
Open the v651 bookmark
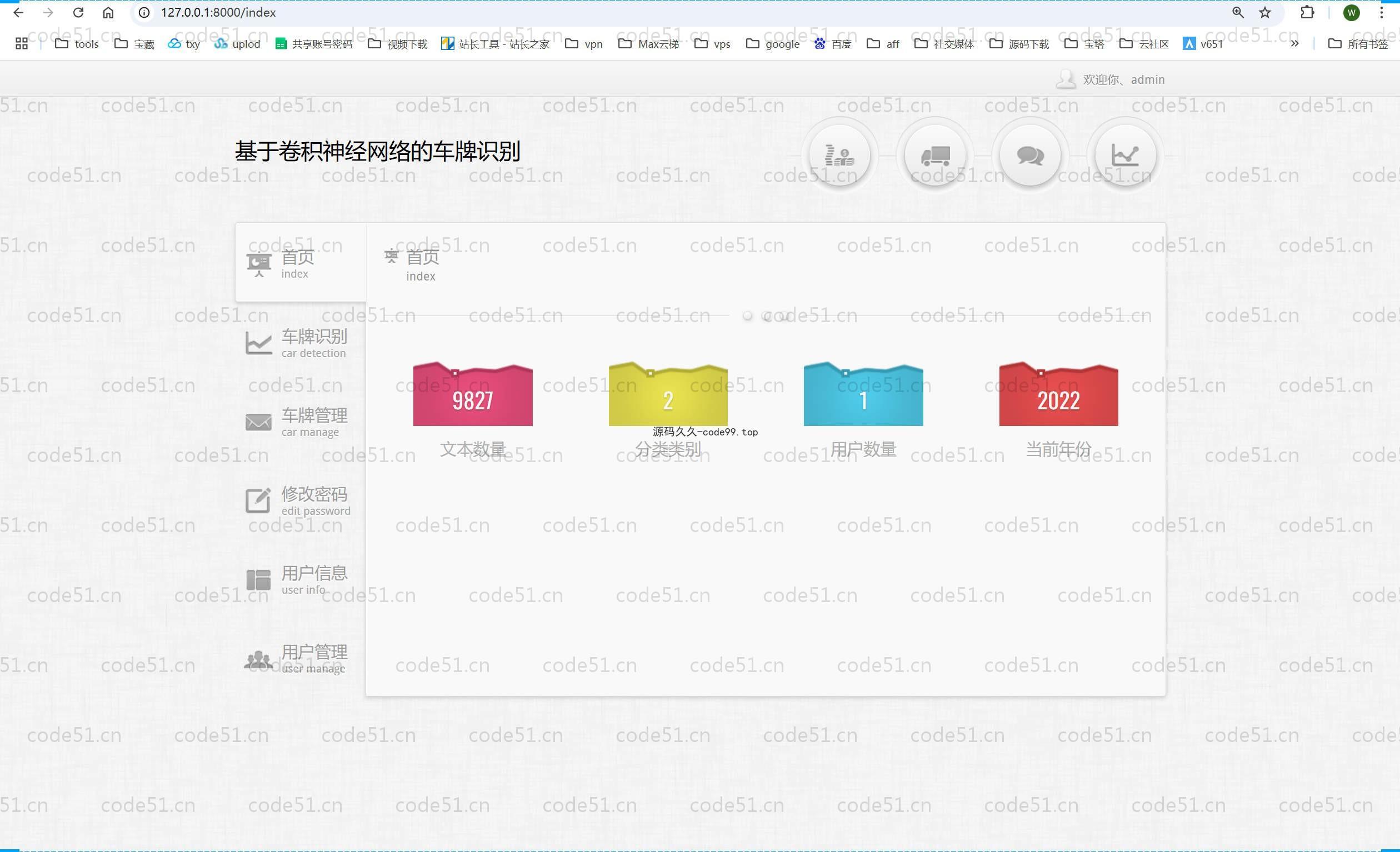click(1203, 44)
